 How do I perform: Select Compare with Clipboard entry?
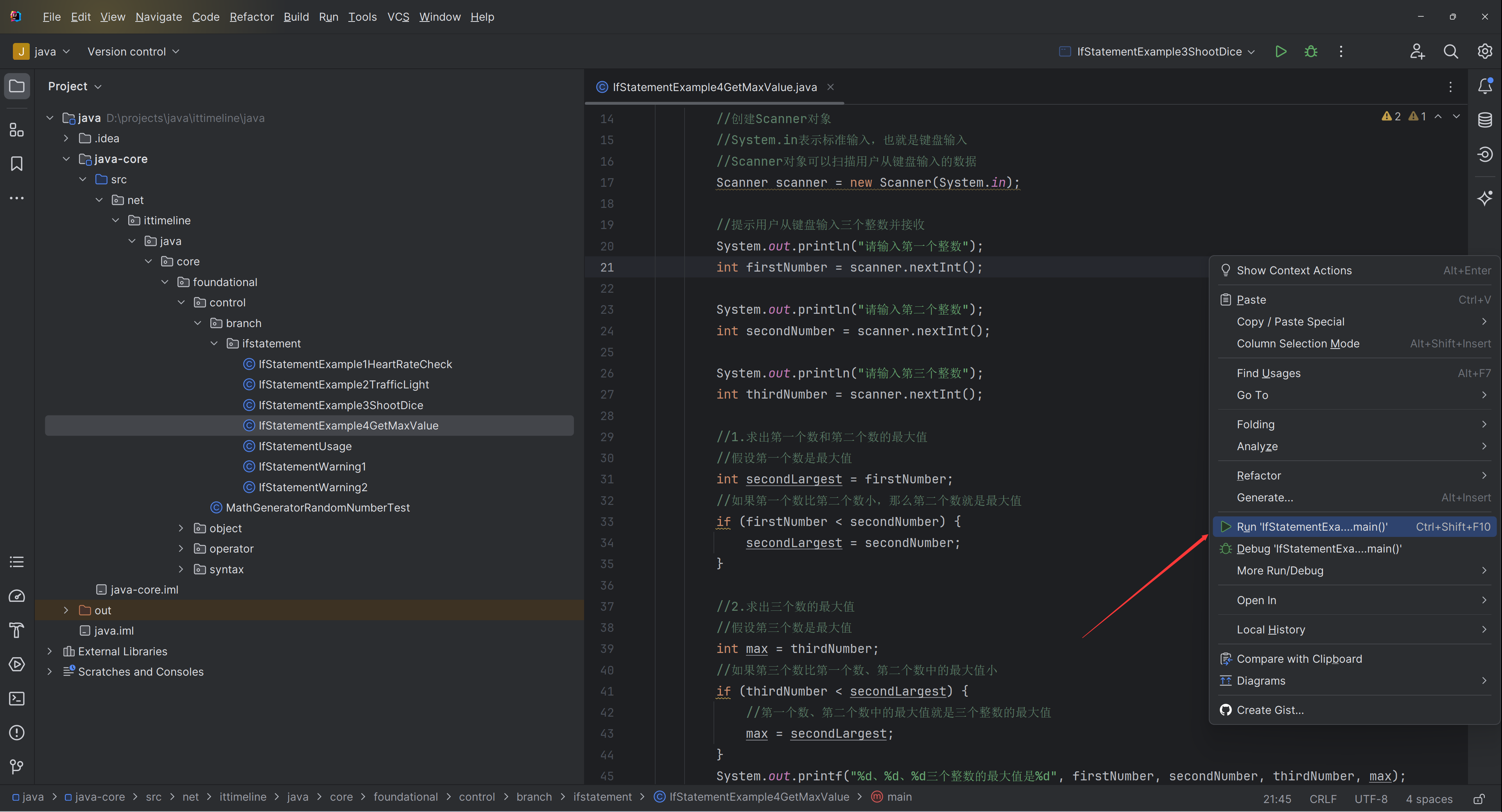pos(1355,659)
